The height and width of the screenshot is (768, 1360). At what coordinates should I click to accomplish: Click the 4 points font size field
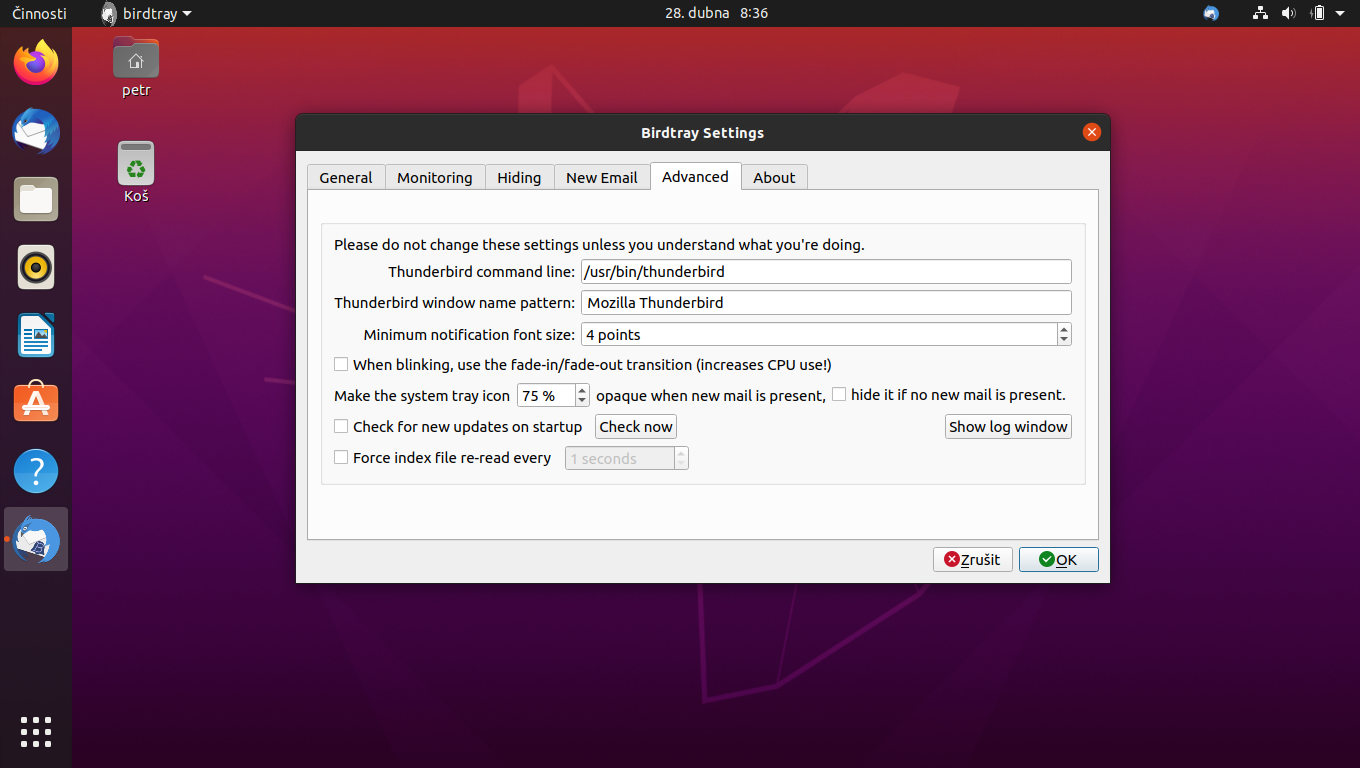(x=819, y=334)
